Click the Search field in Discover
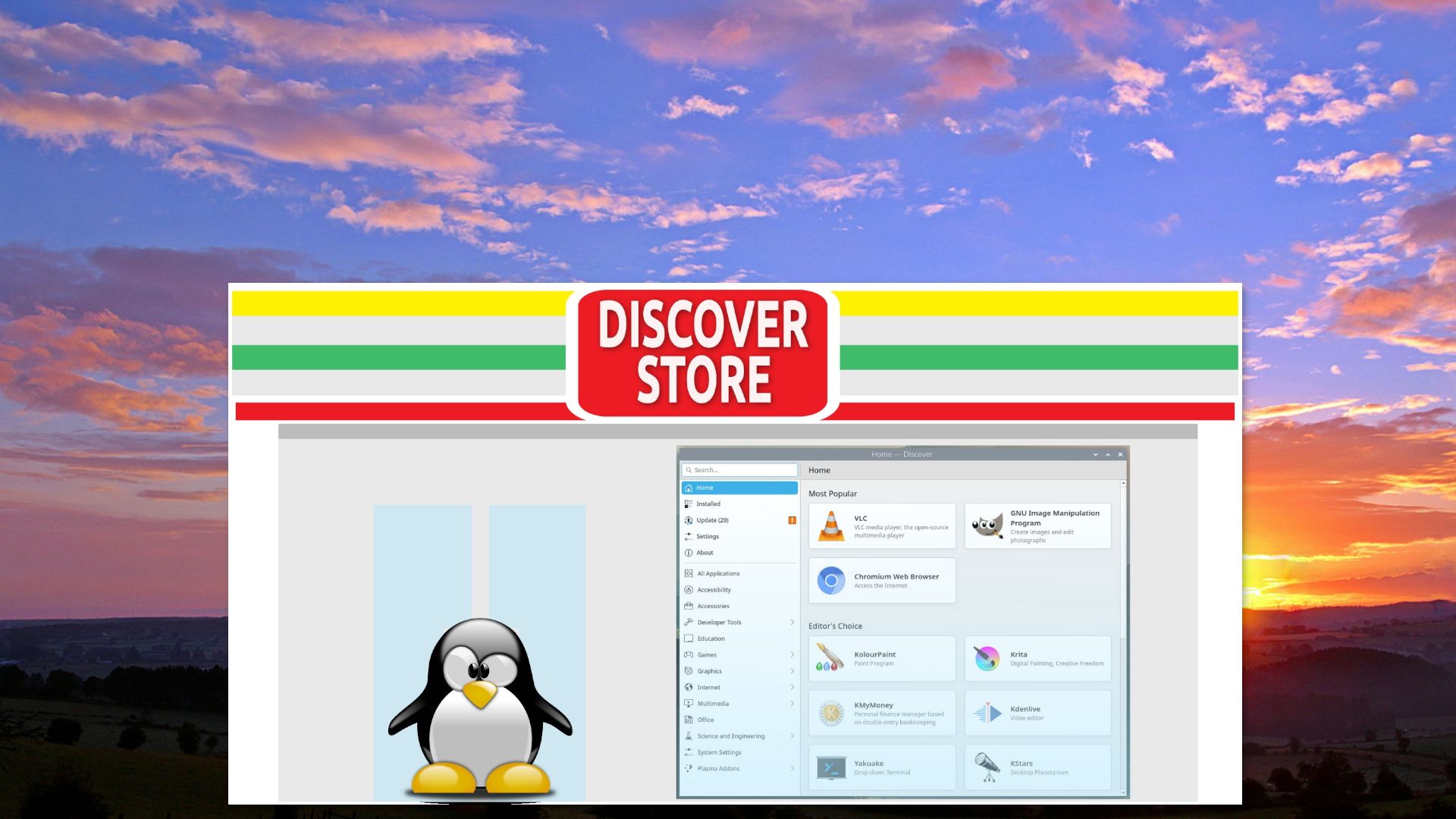 739,469
